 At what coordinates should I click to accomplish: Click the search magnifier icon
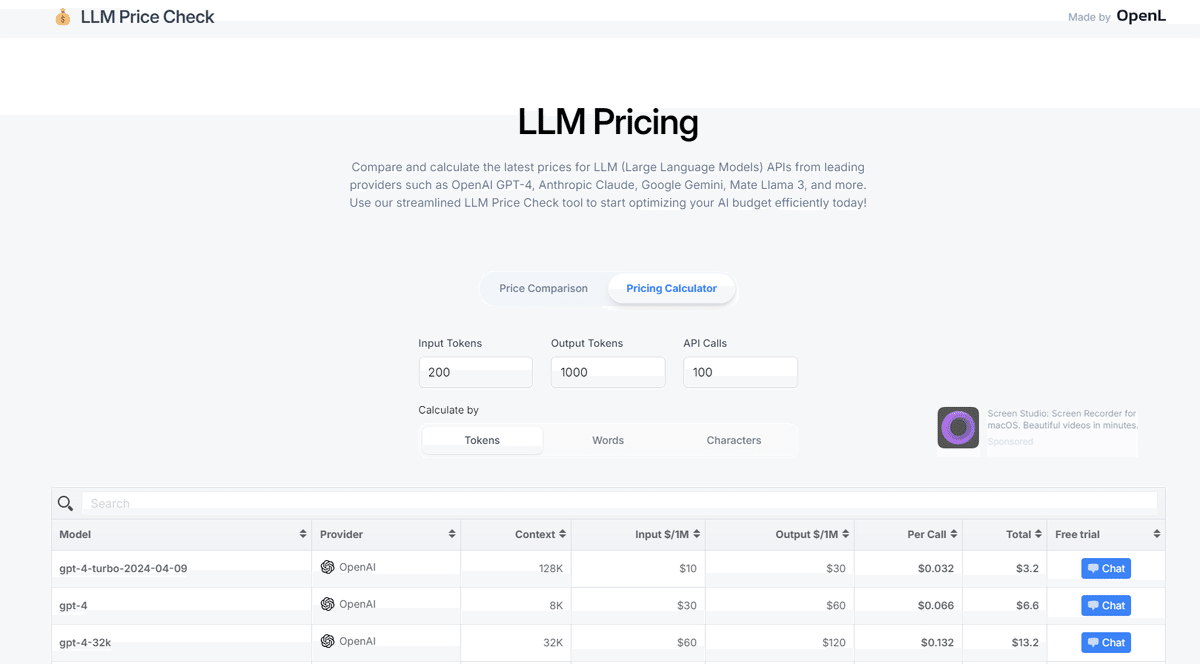tap(66, 503)
